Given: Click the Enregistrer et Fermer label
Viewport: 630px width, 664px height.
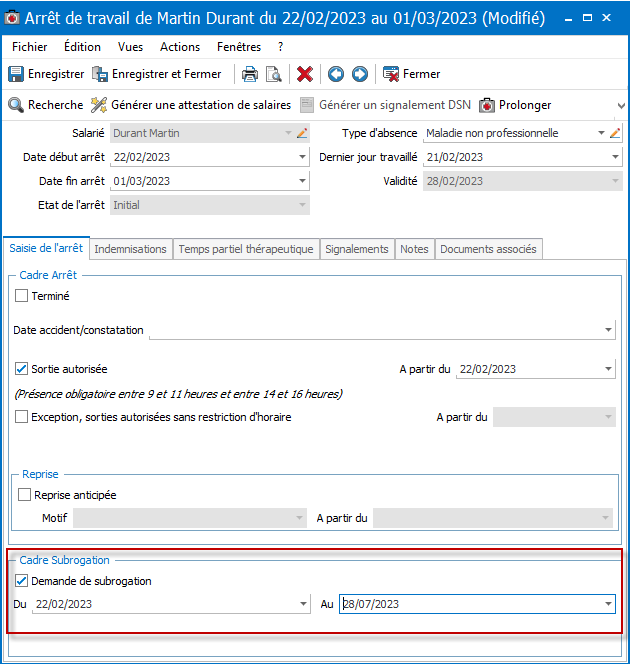Looking at the screenshot, I should tap(166, 74).
